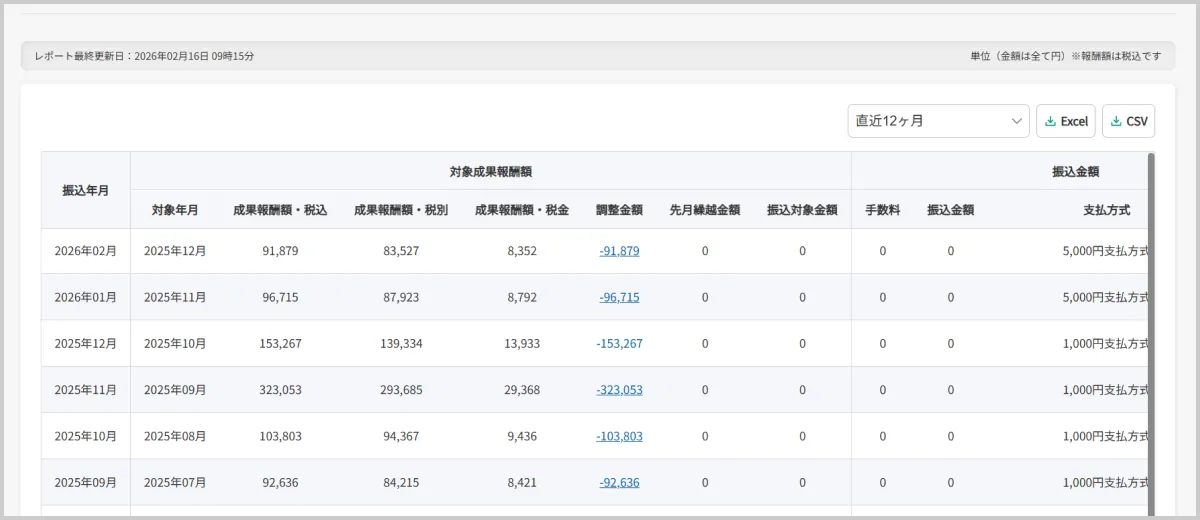1200x520 pixels.
Task: Select the 2025年12月 transfer month cell
Action: [86, 343]
